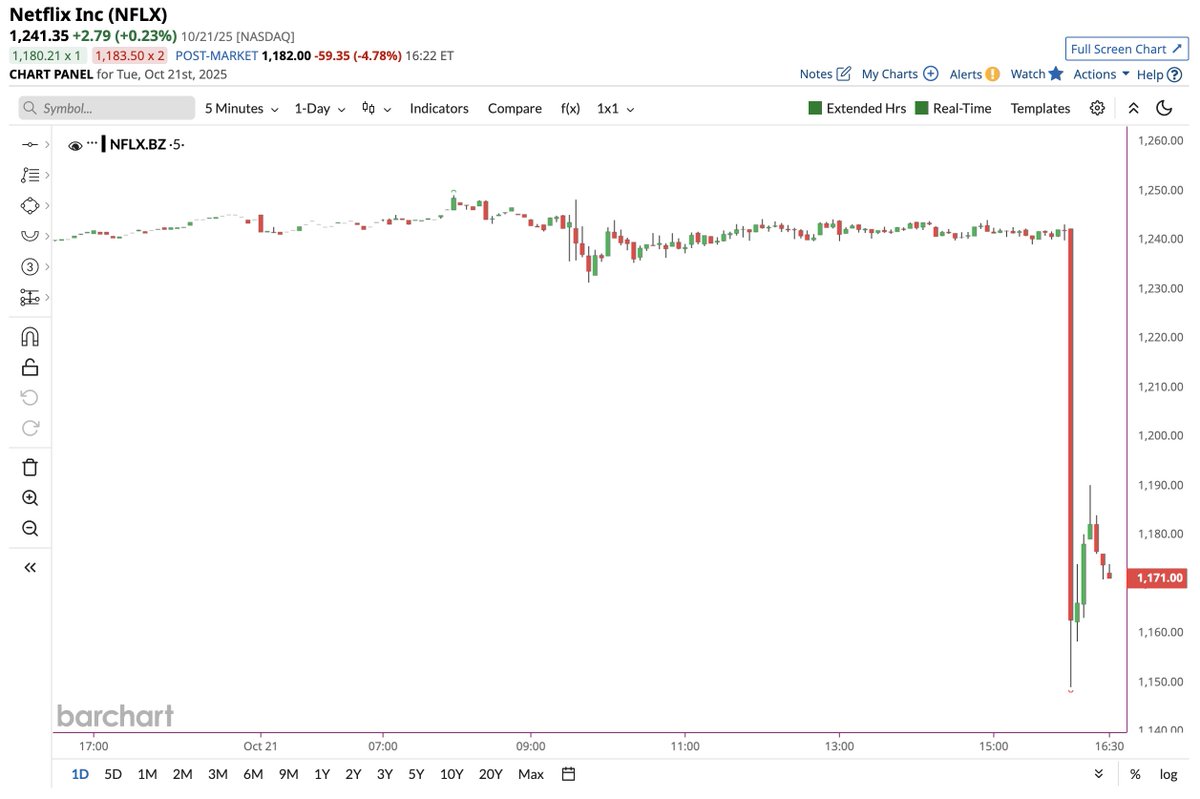Open the calendar date range picker

pos(569,774)
